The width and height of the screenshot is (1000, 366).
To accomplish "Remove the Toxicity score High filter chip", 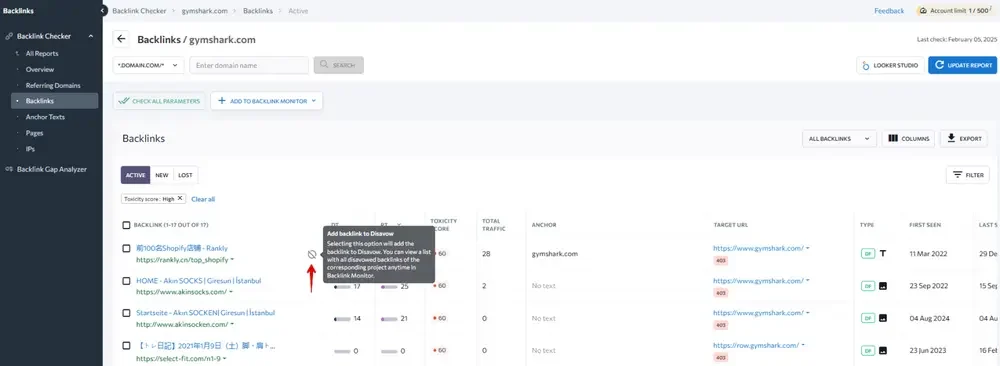I will 180,198.
